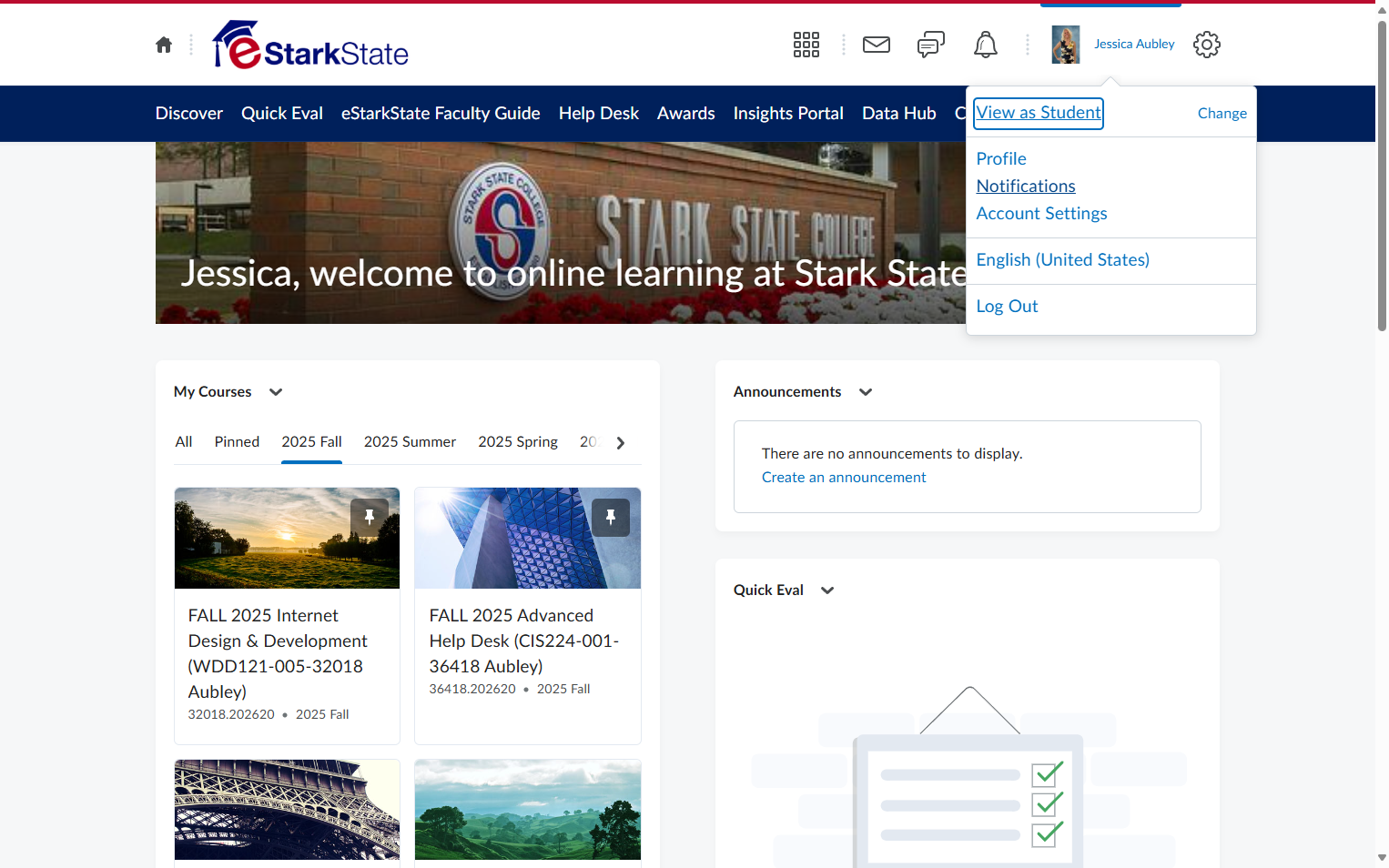Viewport: 1389px width, 868px height.
Task: Click the page vertical scrollbar
Action: pos(1382,177)
